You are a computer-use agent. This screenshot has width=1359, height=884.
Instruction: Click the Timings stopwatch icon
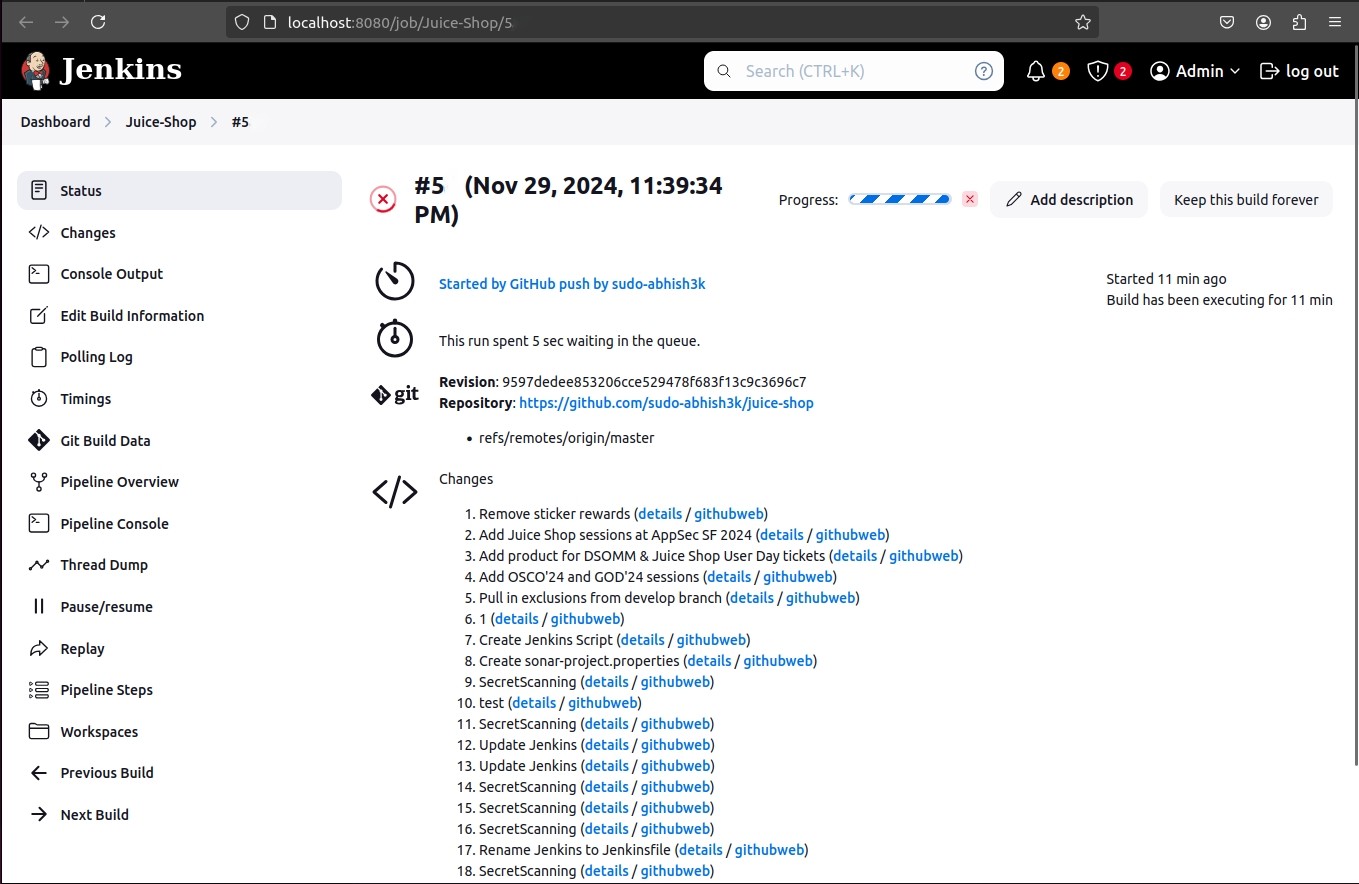pos(39,398)
